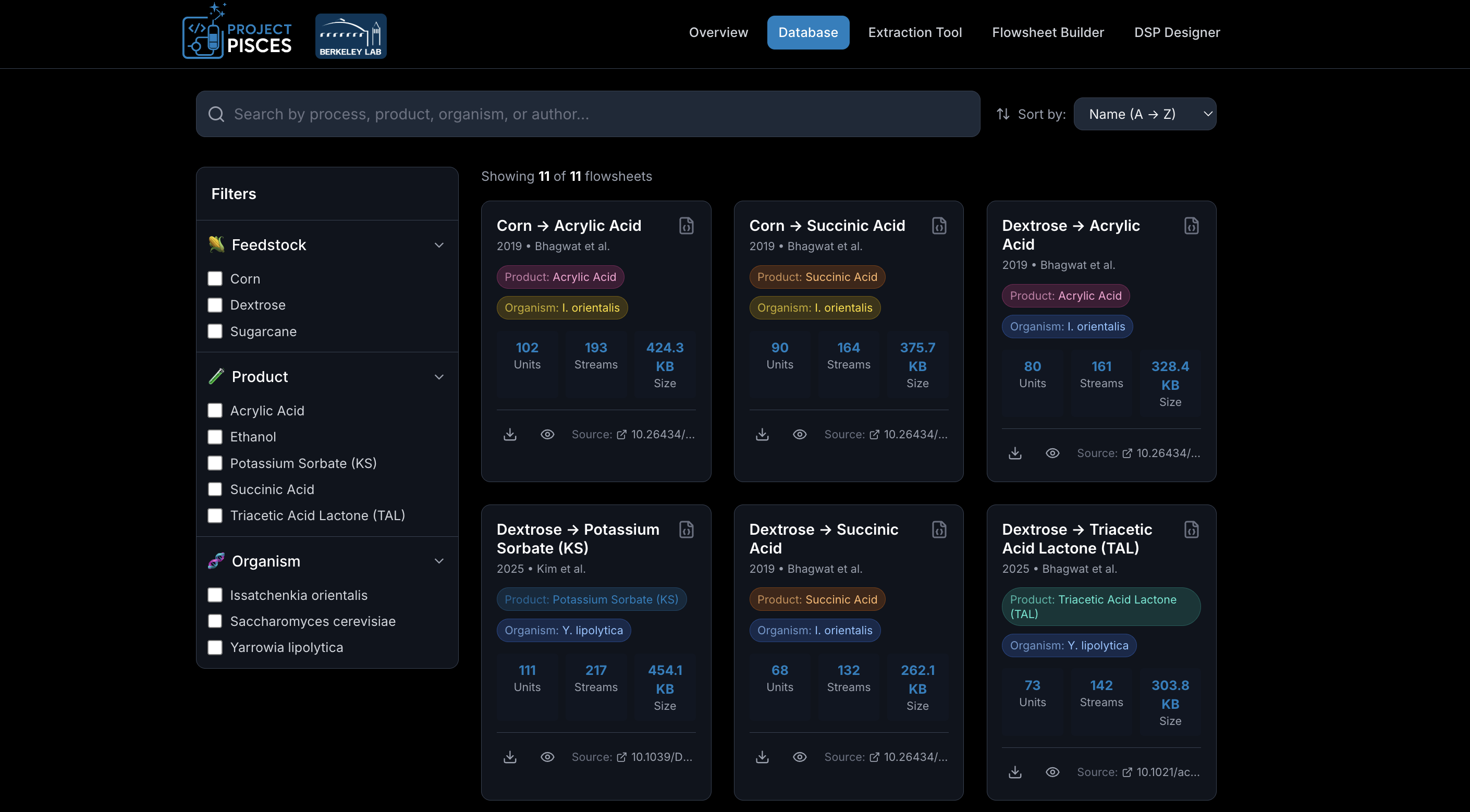Preview the Dextrose → Succinic Acid flowsheet with eye icon
The image size is (1470, 812).
pyautogui.click(x=800, y=757)
